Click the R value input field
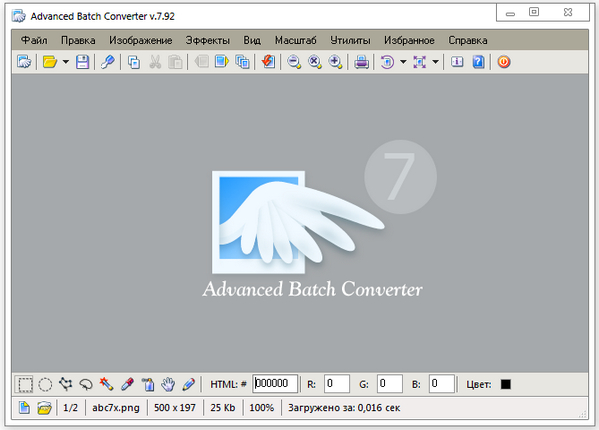Screen dimensions: 599x430 pos(337,383)
